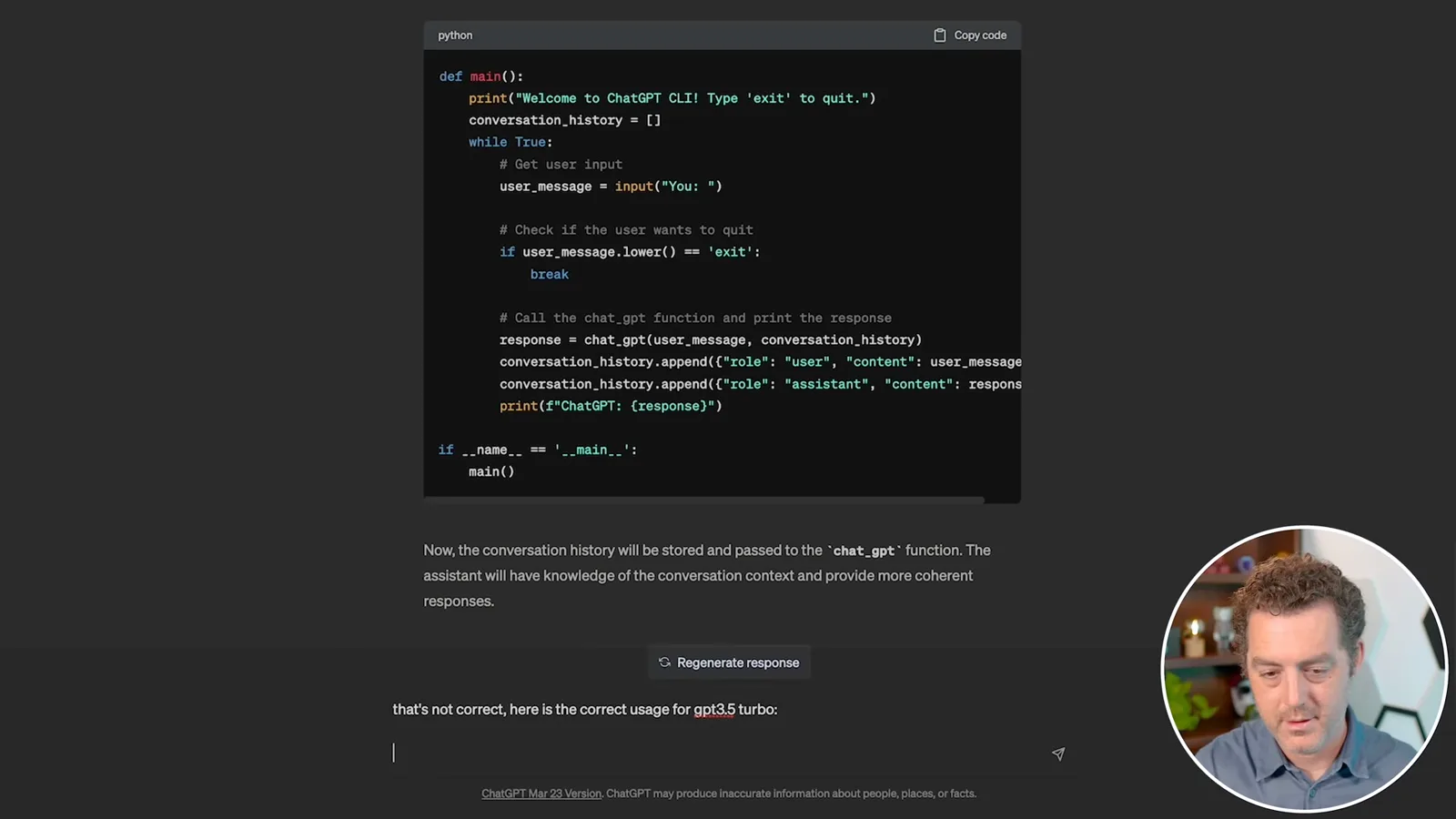1456x819 pixels.
Task: Click the horizontal scrollbar under the code
Action: coord(703,500)
